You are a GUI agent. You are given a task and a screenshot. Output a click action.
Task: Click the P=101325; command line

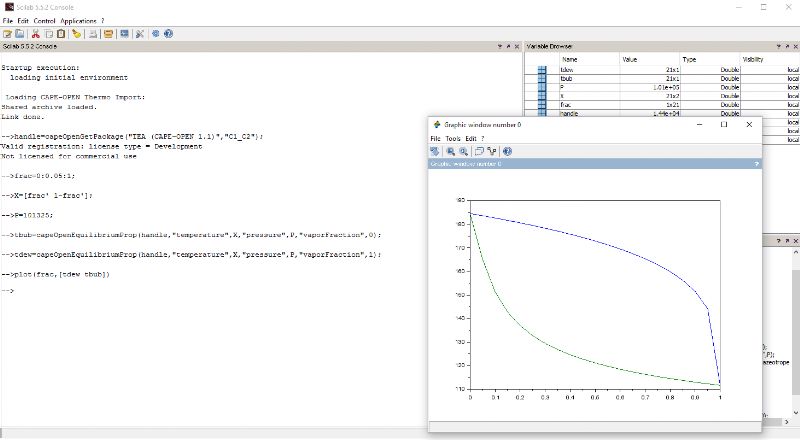pyautogui.click(x=27, y=215)
